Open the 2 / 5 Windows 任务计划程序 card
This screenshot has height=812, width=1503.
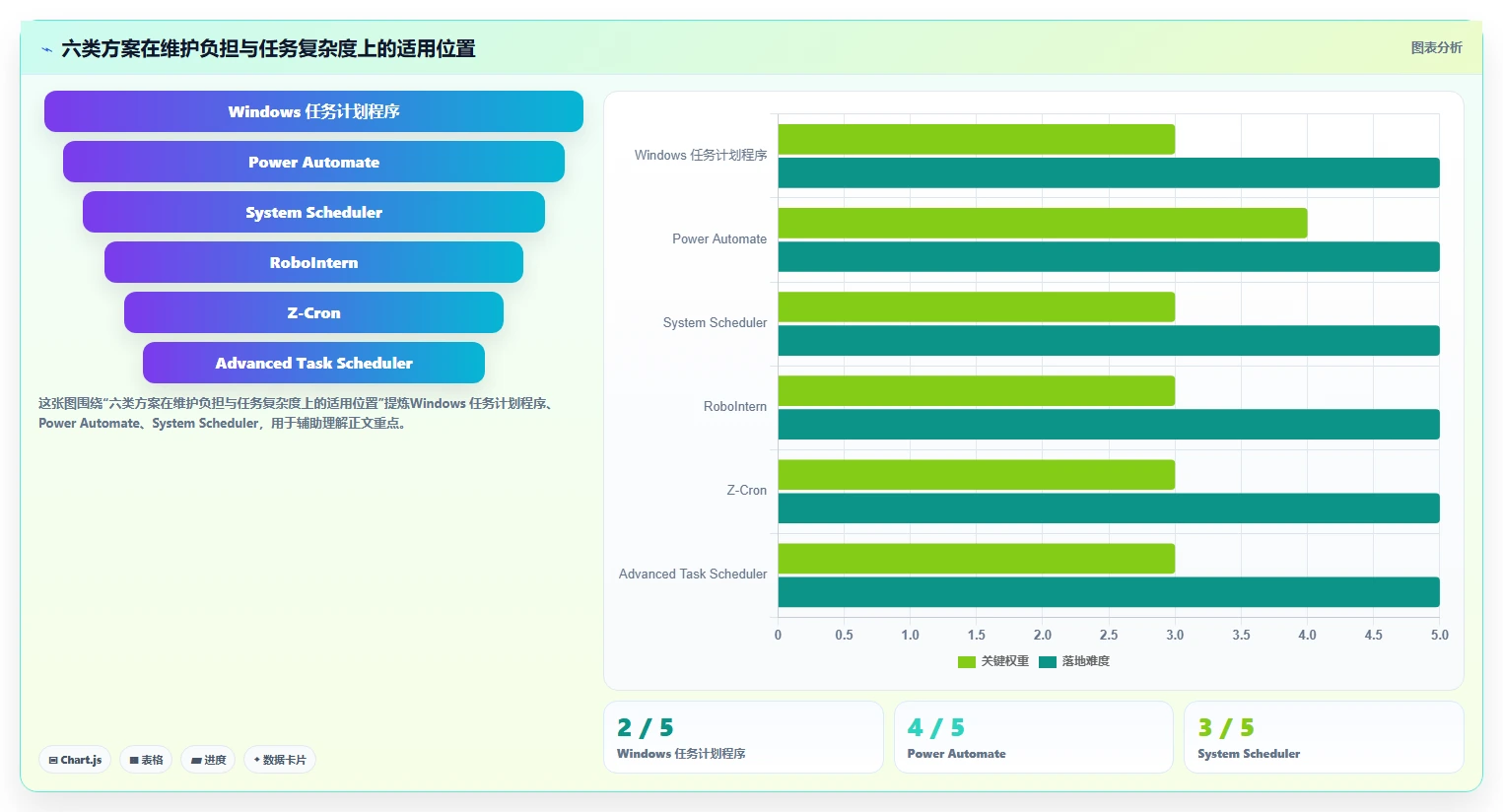(x=743, y=737)
